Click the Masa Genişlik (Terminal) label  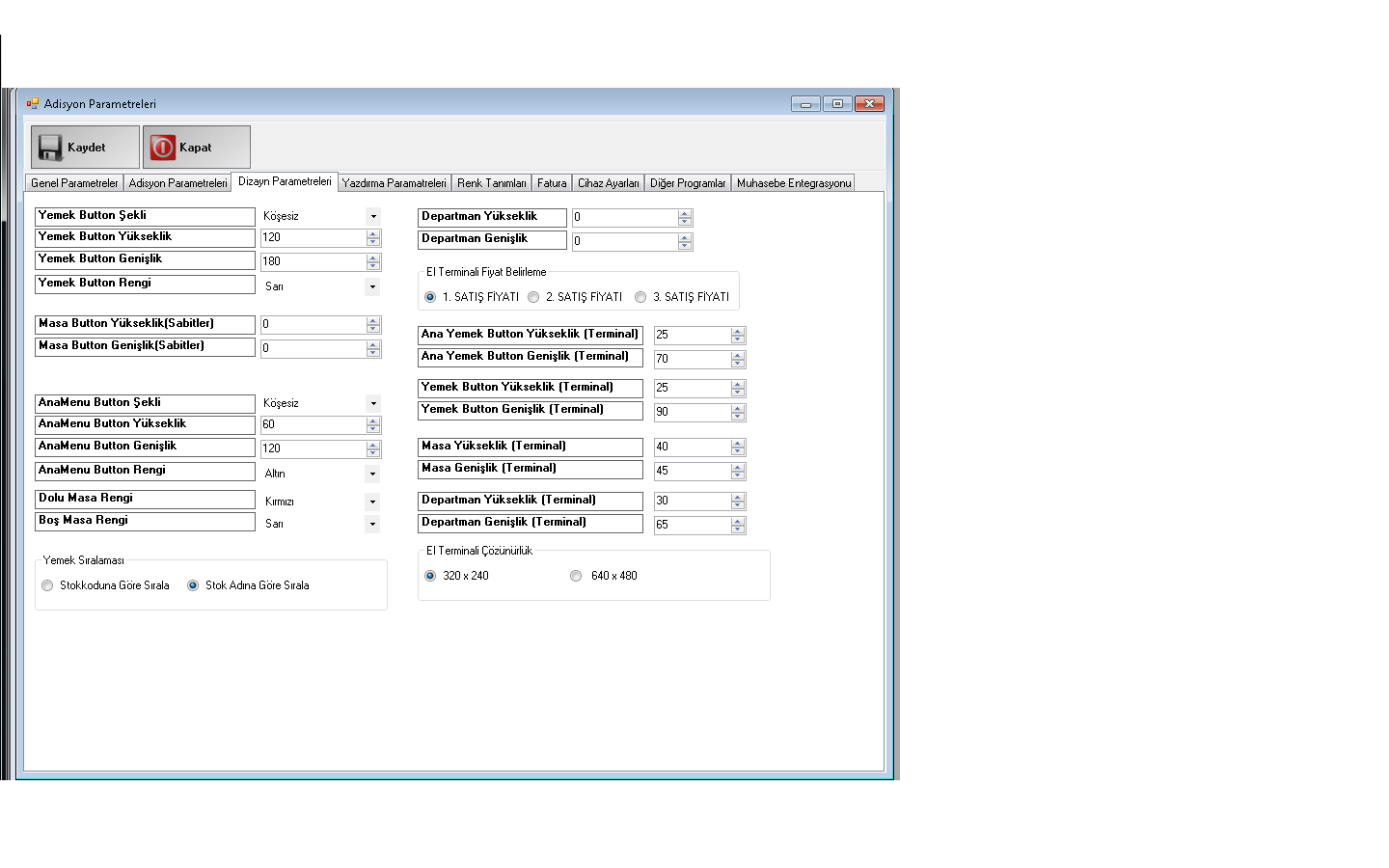pyautogui.click(x=531, y=470)
